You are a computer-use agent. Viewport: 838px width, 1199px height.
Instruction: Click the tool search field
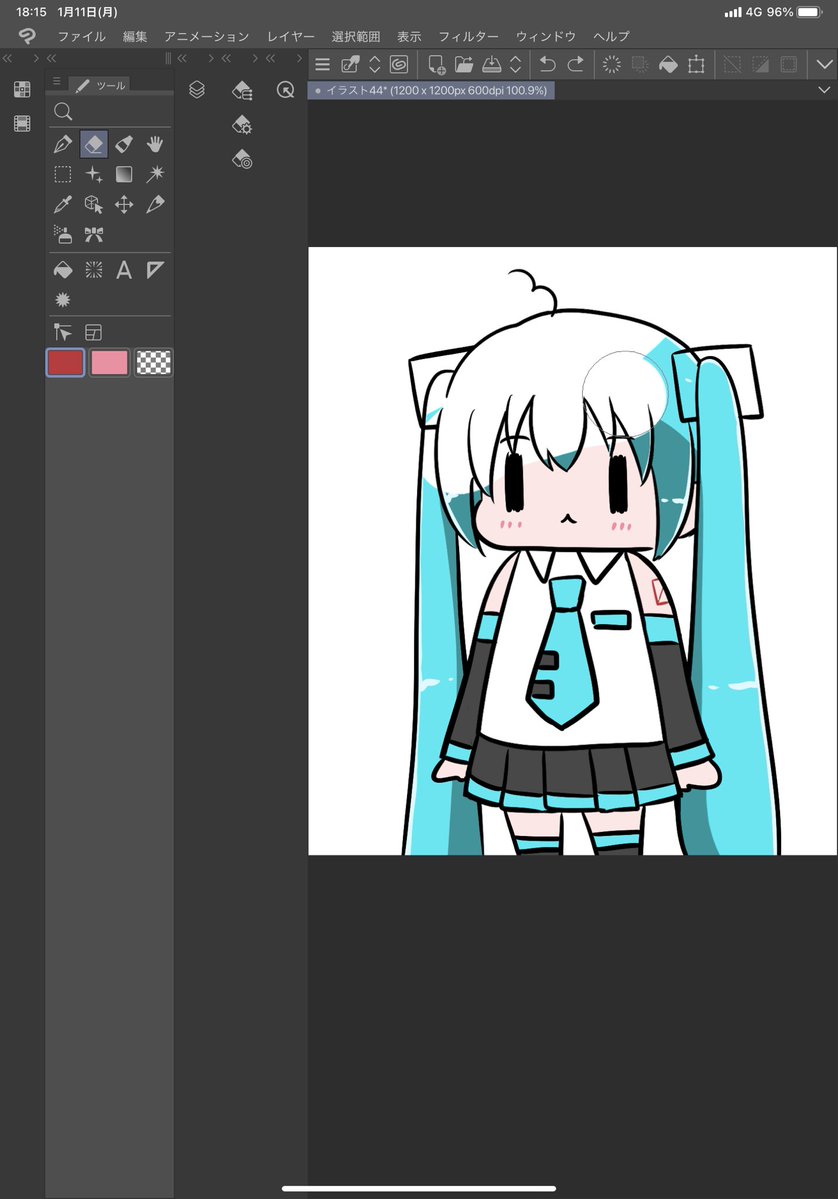click(x=110, y=111)
